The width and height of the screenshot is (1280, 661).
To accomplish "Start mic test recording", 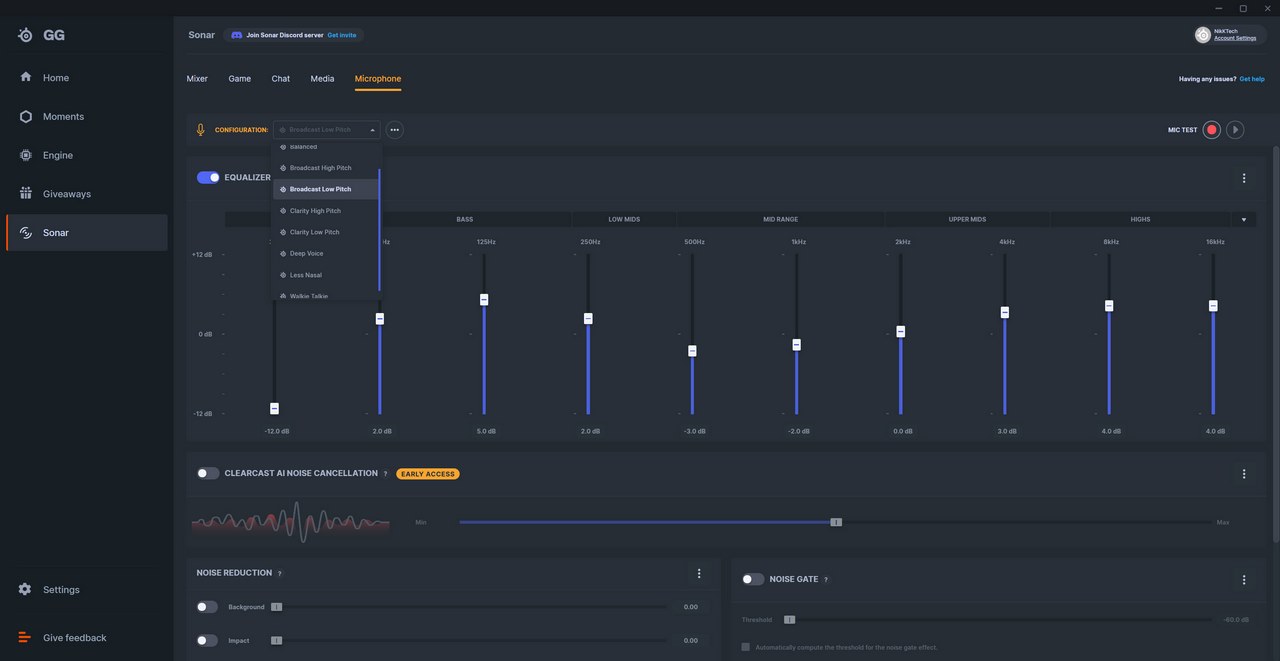I will coord(1212,130).
